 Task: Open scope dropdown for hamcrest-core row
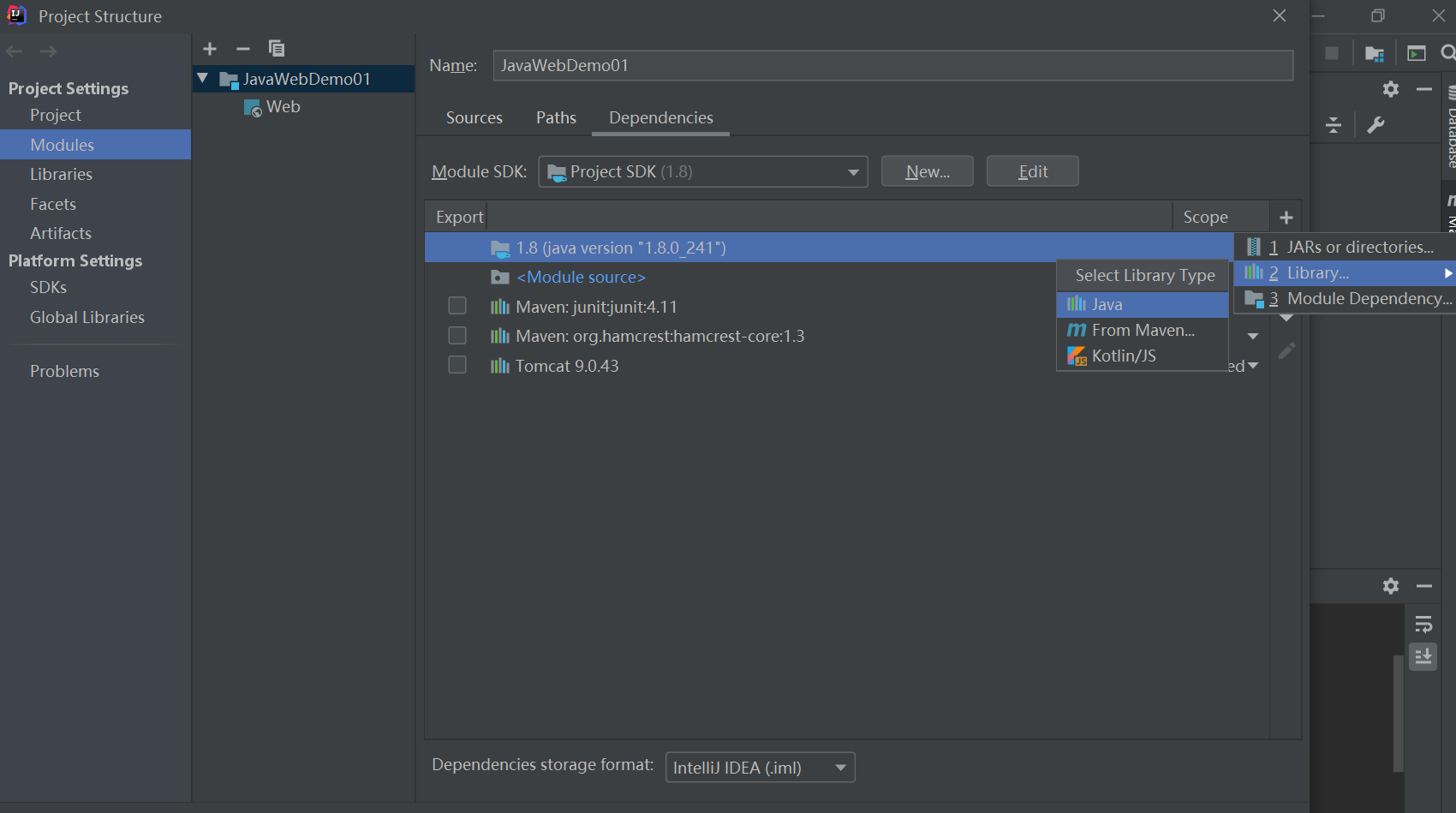pyautogui.click(x=1253, y=336)
